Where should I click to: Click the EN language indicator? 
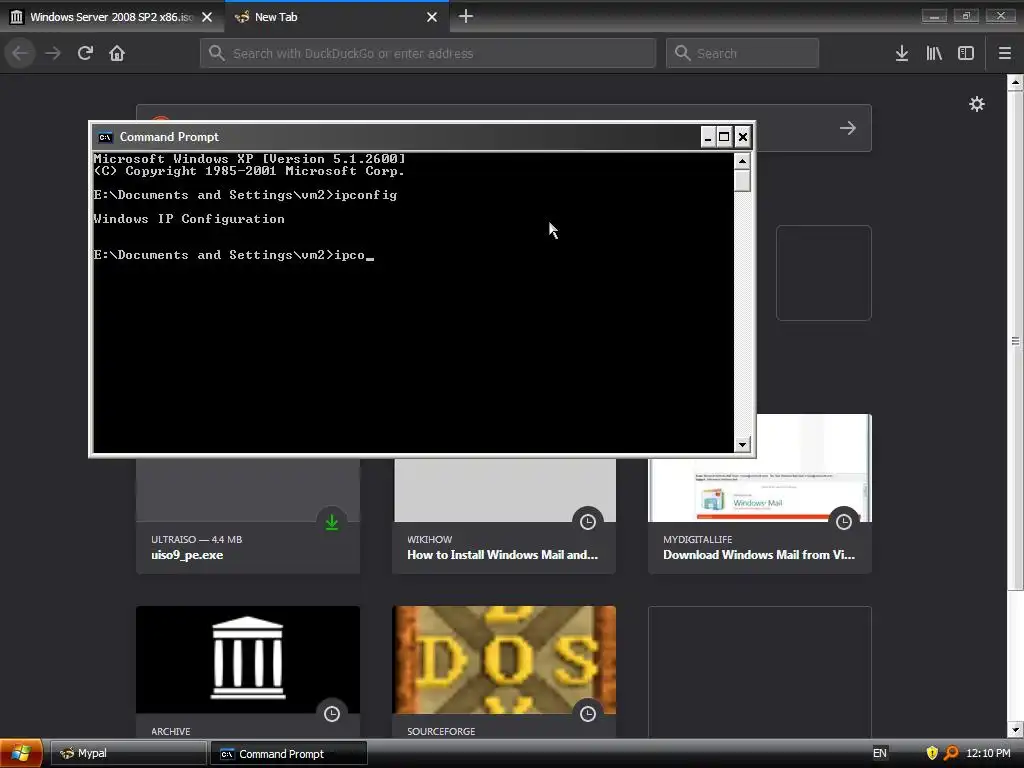(880, 753)
